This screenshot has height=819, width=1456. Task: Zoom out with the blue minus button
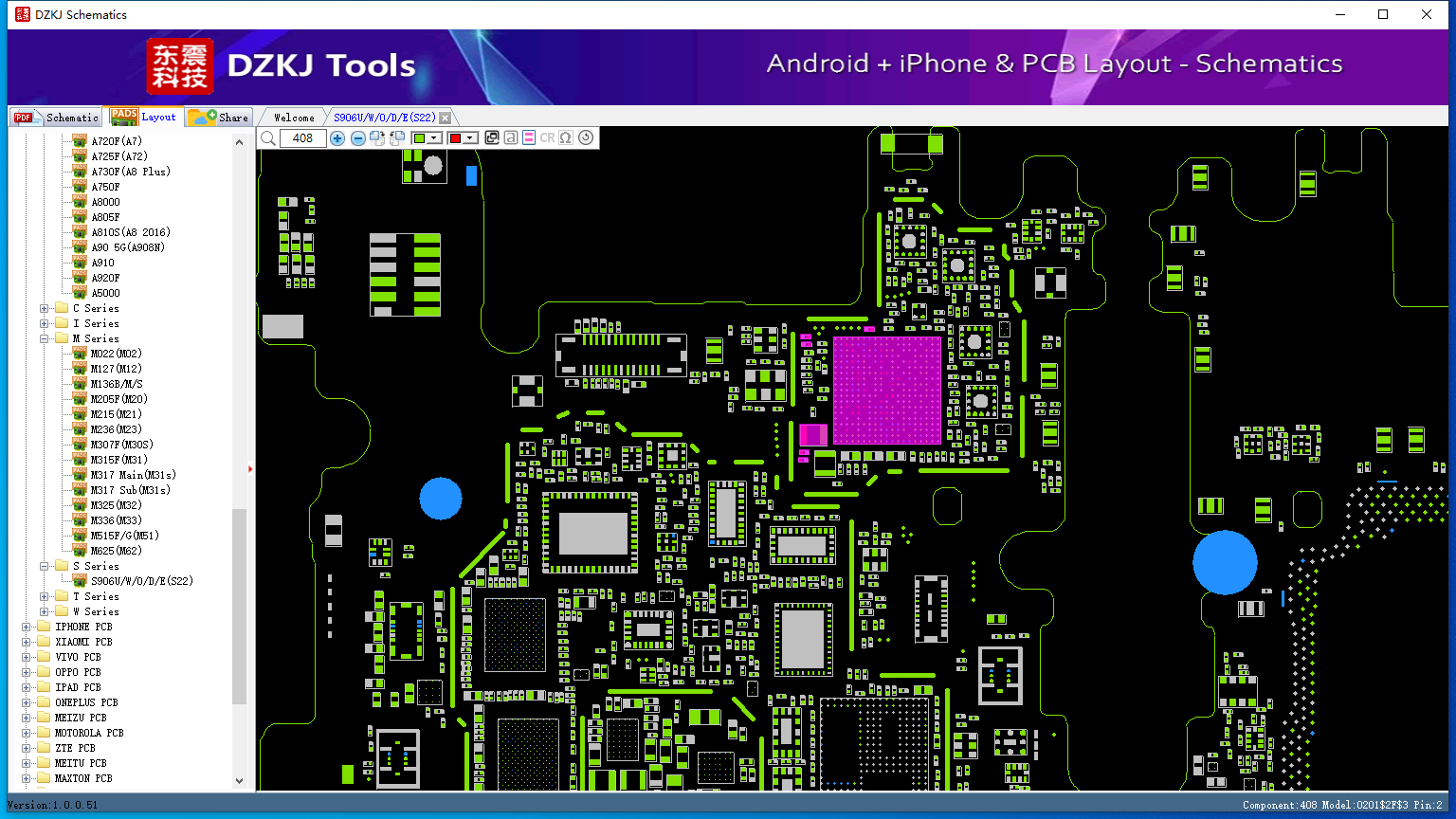point(357,138)
